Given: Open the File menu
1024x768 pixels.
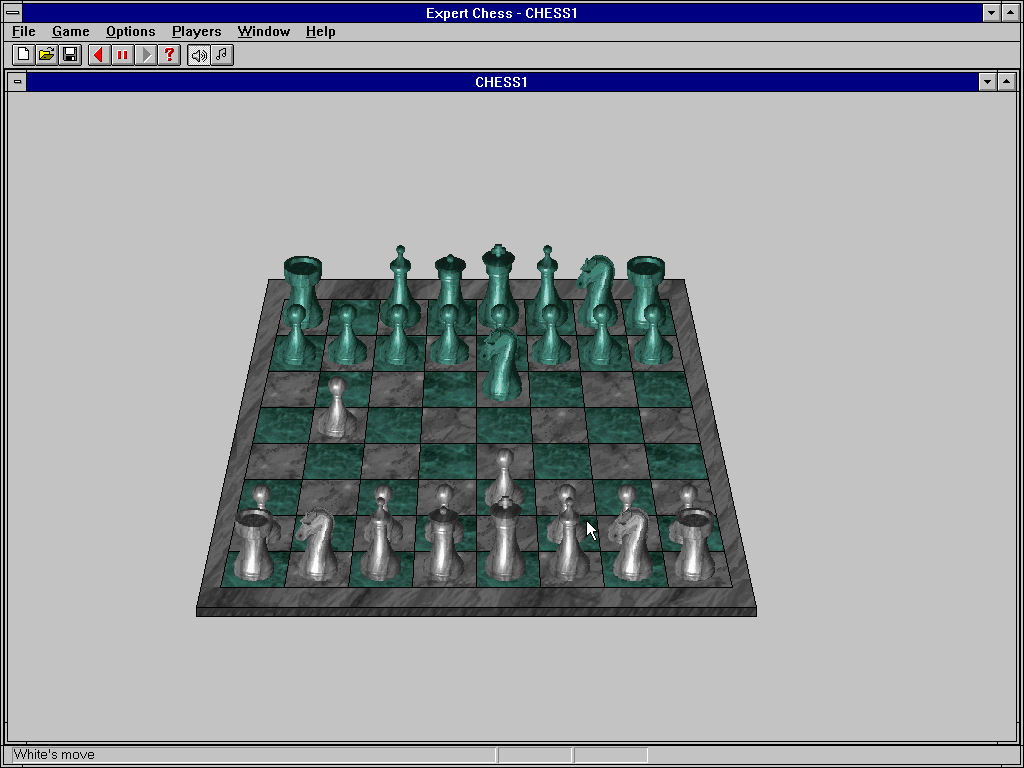Looking at the screenshot, I should [24, 31].
